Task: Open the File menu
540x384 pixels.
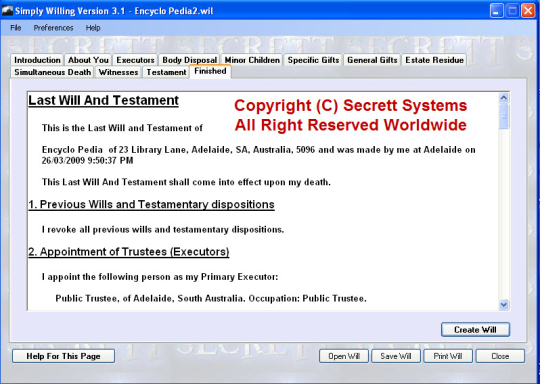Action: coord(15,28)
